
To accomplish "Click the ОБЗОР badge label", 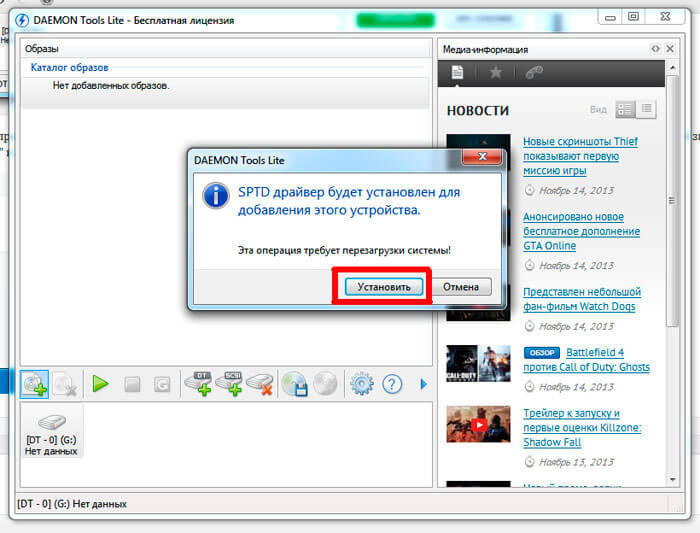I will (542, 353).
